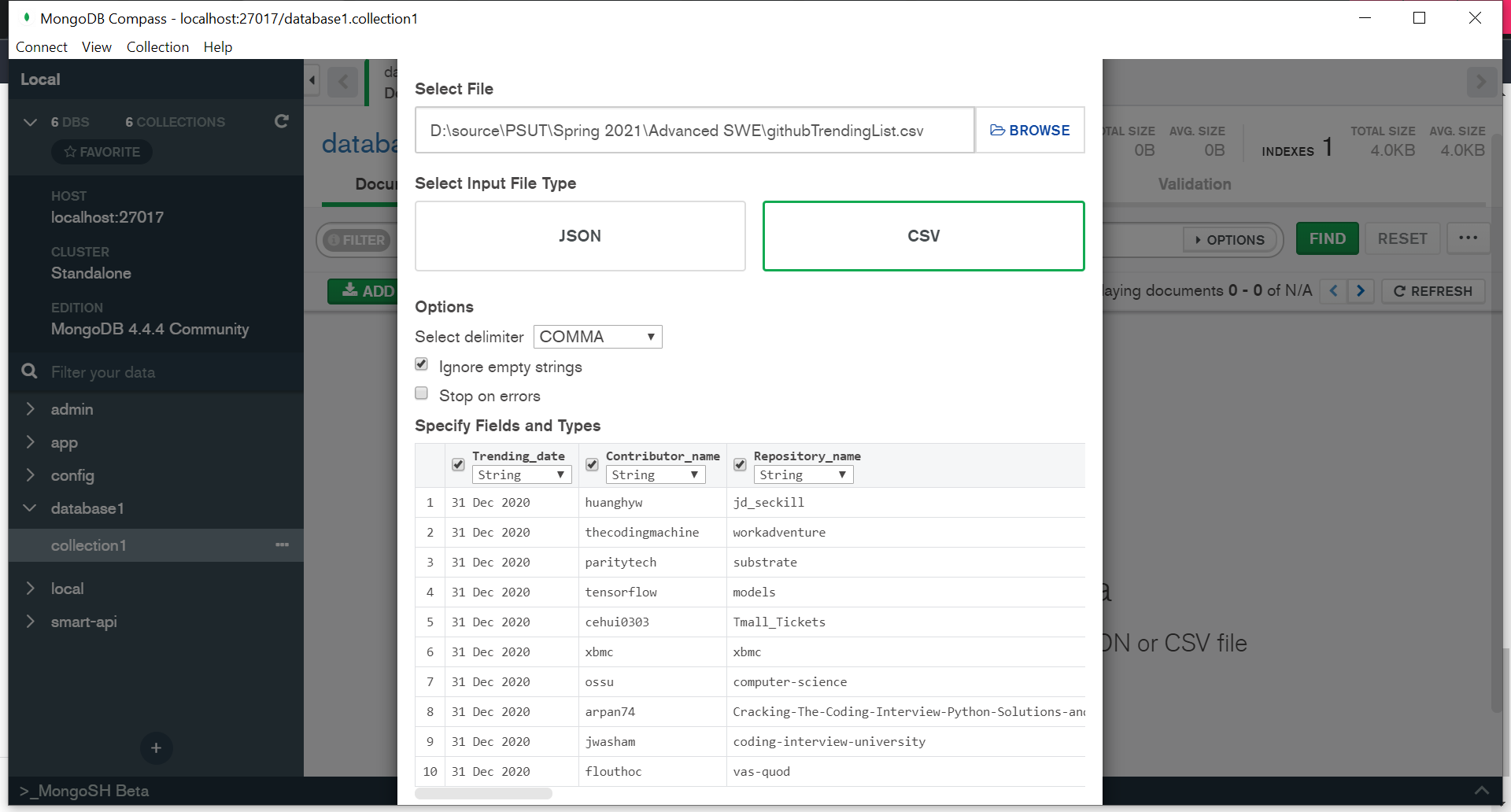Click the FILTER button in query bar
This screenshot has height=812, width=1511.
[357, 240]
